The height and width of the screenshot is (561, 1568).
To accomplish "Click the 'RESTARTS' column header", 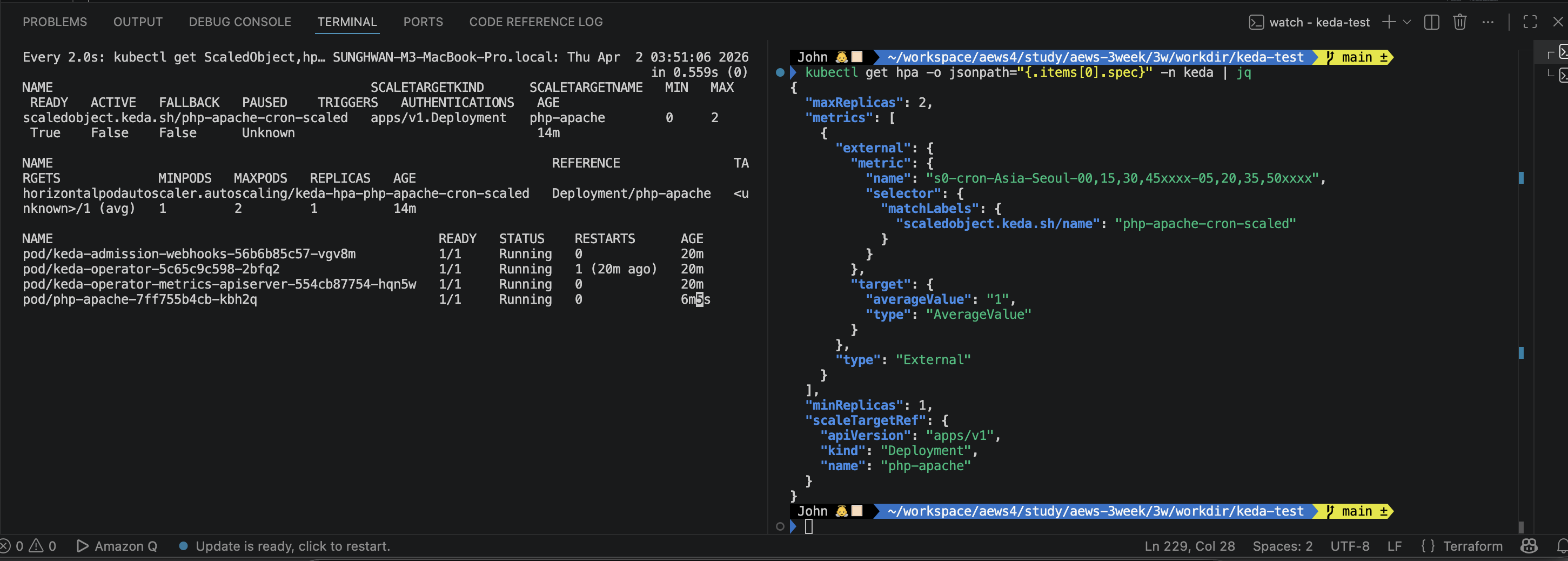I will (605, 239).
